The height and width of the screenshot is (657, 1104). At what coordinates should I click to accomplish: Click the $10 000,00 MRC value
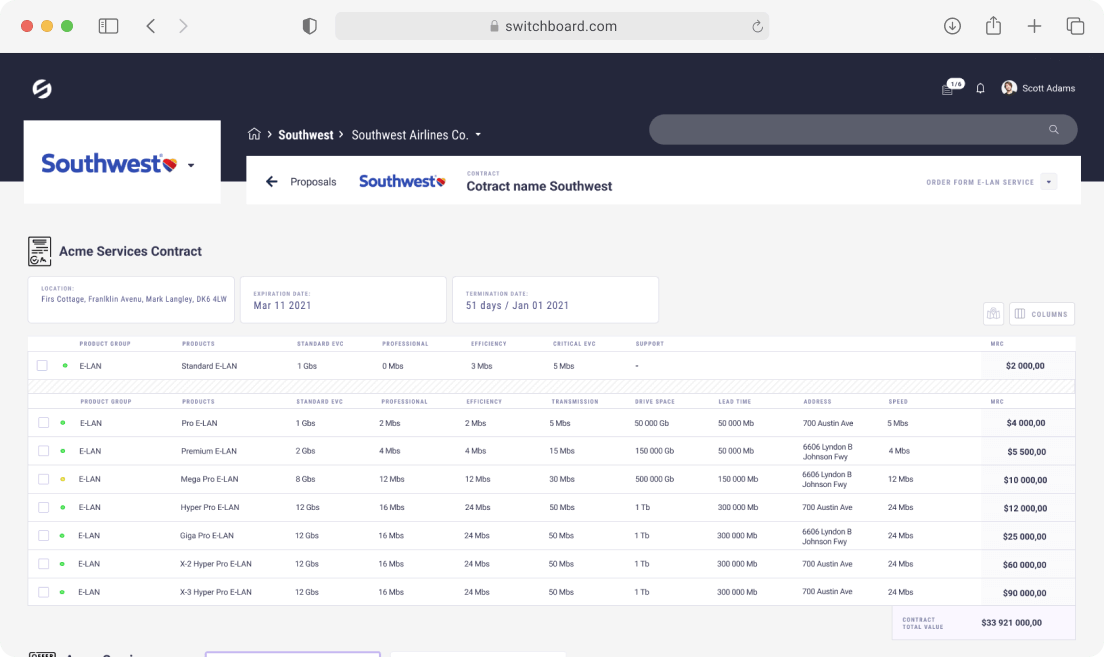[1025, 480]
